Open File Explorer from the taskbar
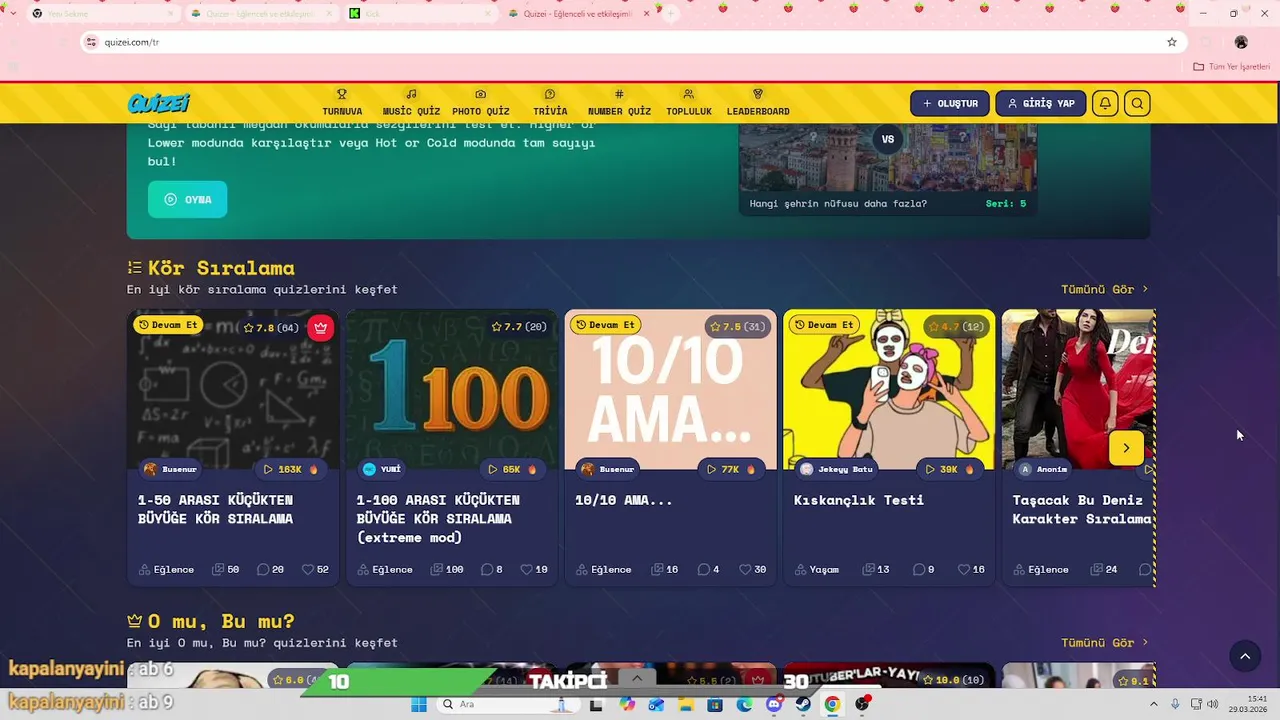This screenshot has height=720, width=1280. [686, 704]
